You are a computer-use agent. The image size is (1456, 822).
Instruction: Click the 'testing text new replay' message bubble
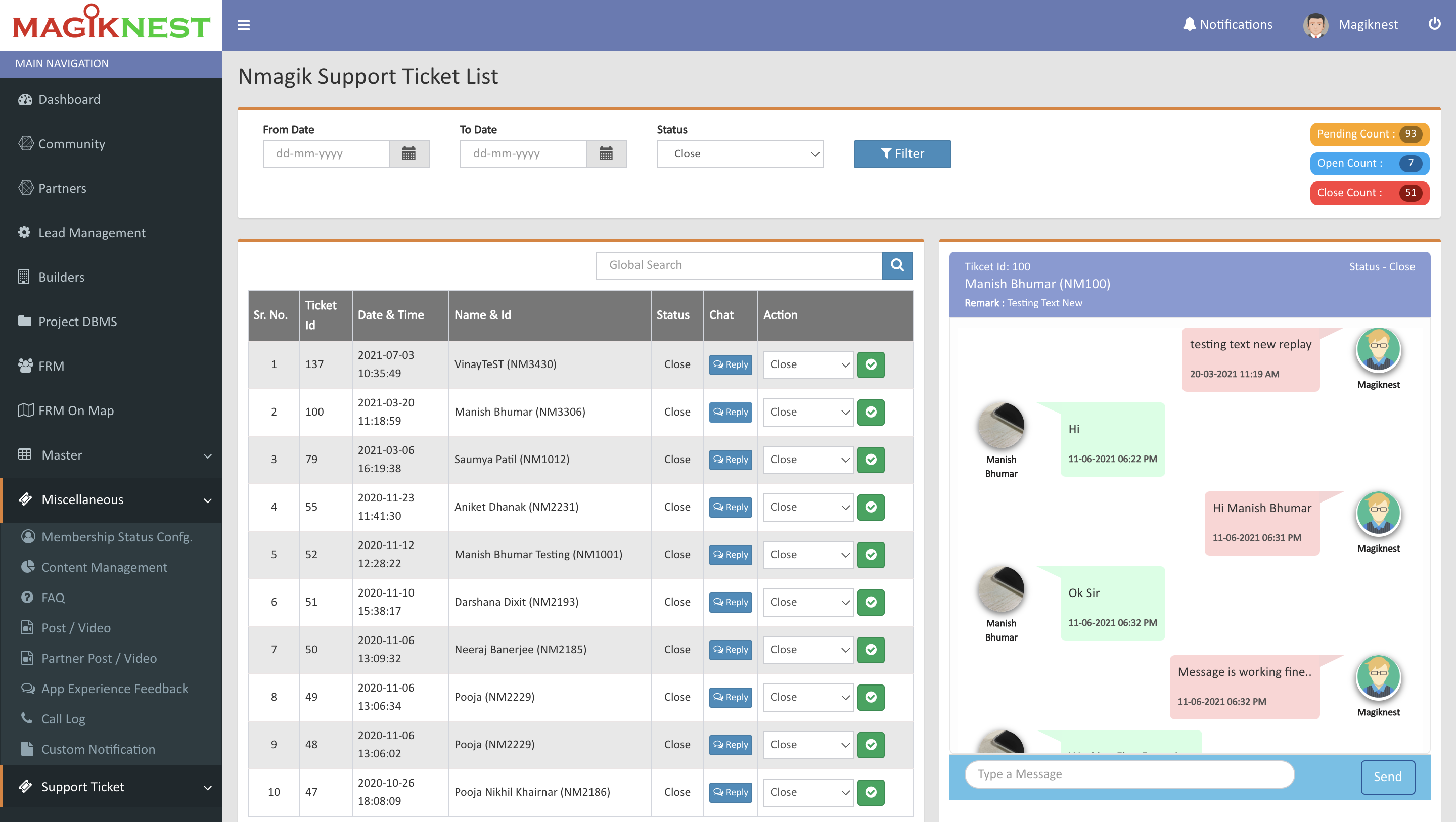[1250, 359]
